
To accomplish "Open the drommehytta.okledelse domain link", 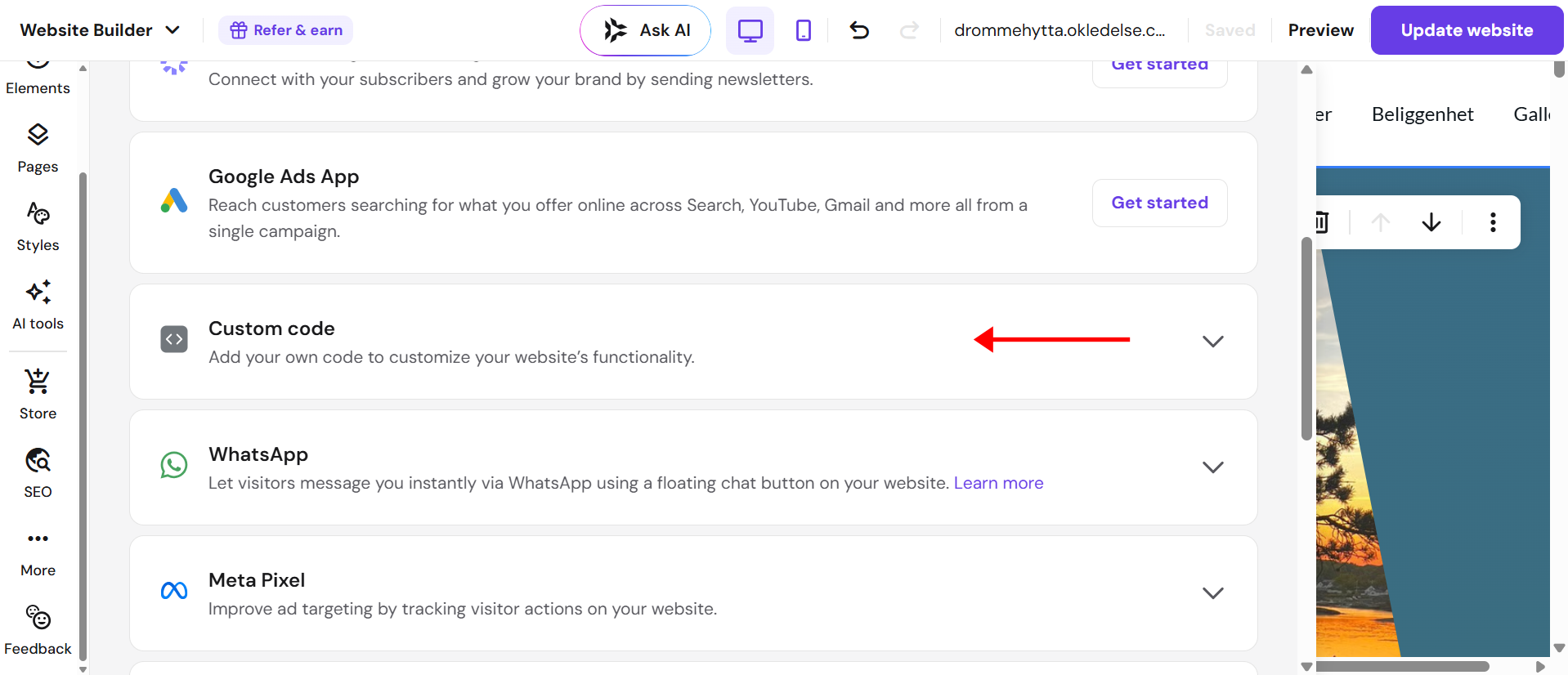I will pyautogui.click(x=1060, y=30).
